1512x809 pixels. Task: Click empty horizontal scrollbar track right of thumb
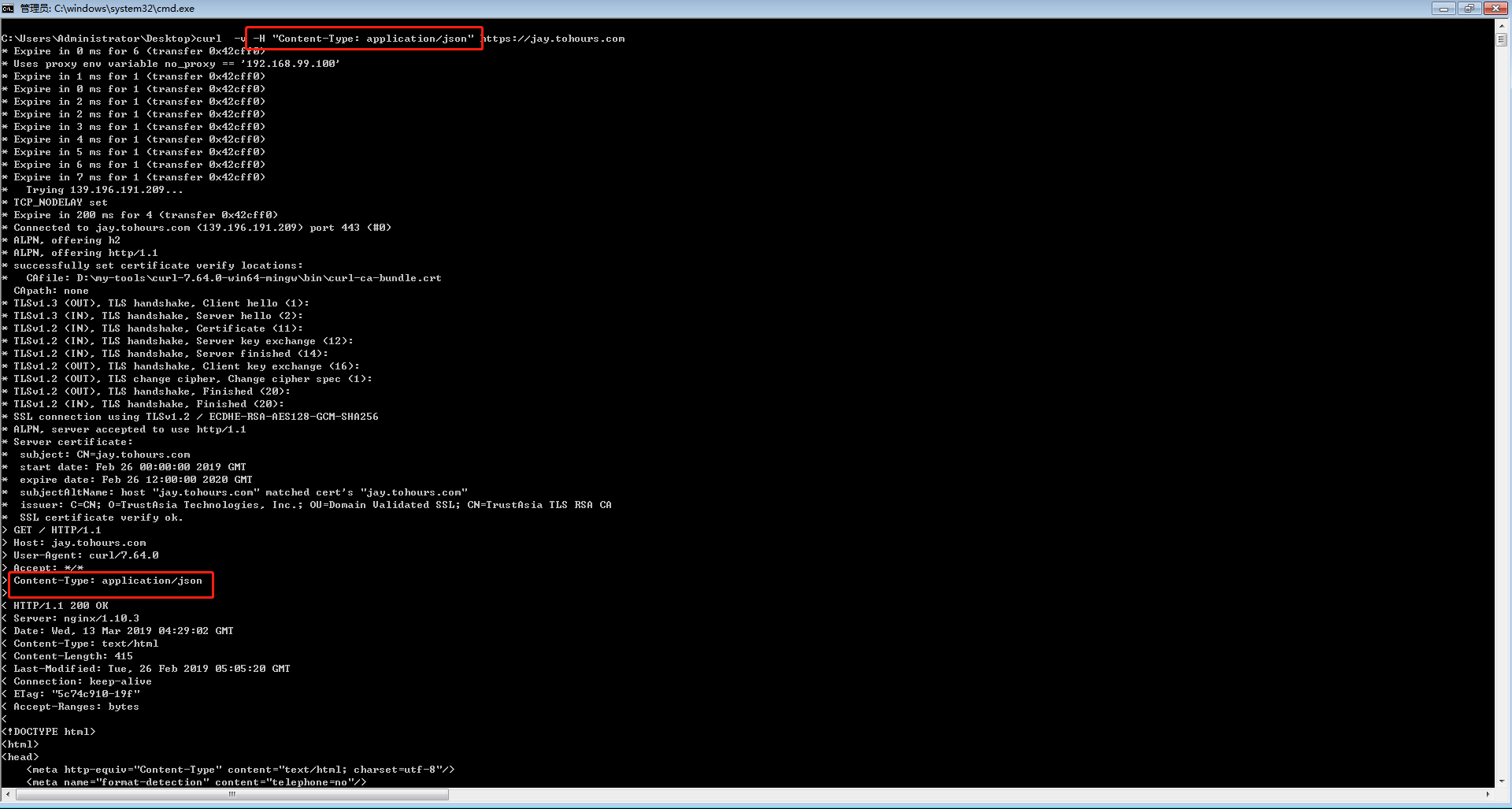[945, 794]
